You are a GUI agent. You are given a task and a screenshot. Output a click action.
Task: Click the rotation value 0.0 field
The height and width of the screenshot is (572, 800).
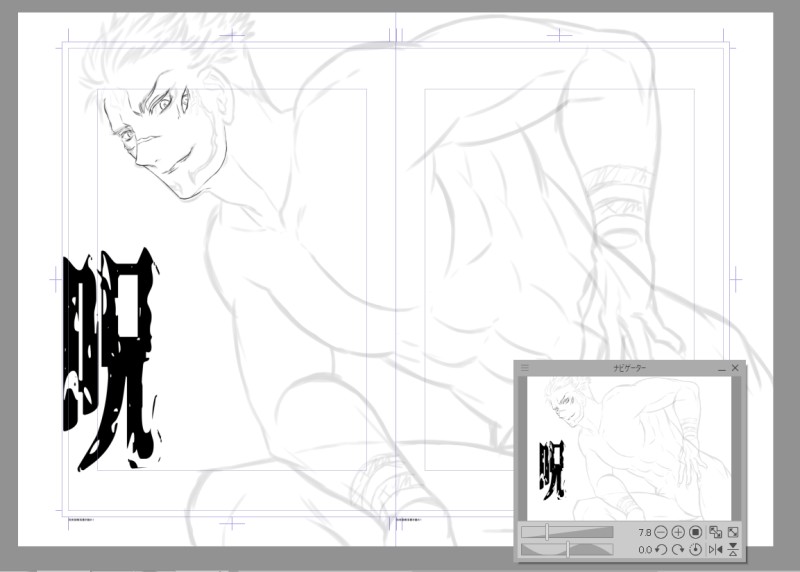[644, 550]
